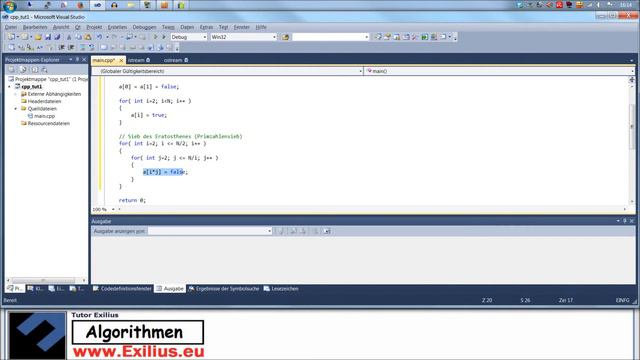Open the Lesezeichen tab
Screen dimensions: 640x360
tap(281, 289)
